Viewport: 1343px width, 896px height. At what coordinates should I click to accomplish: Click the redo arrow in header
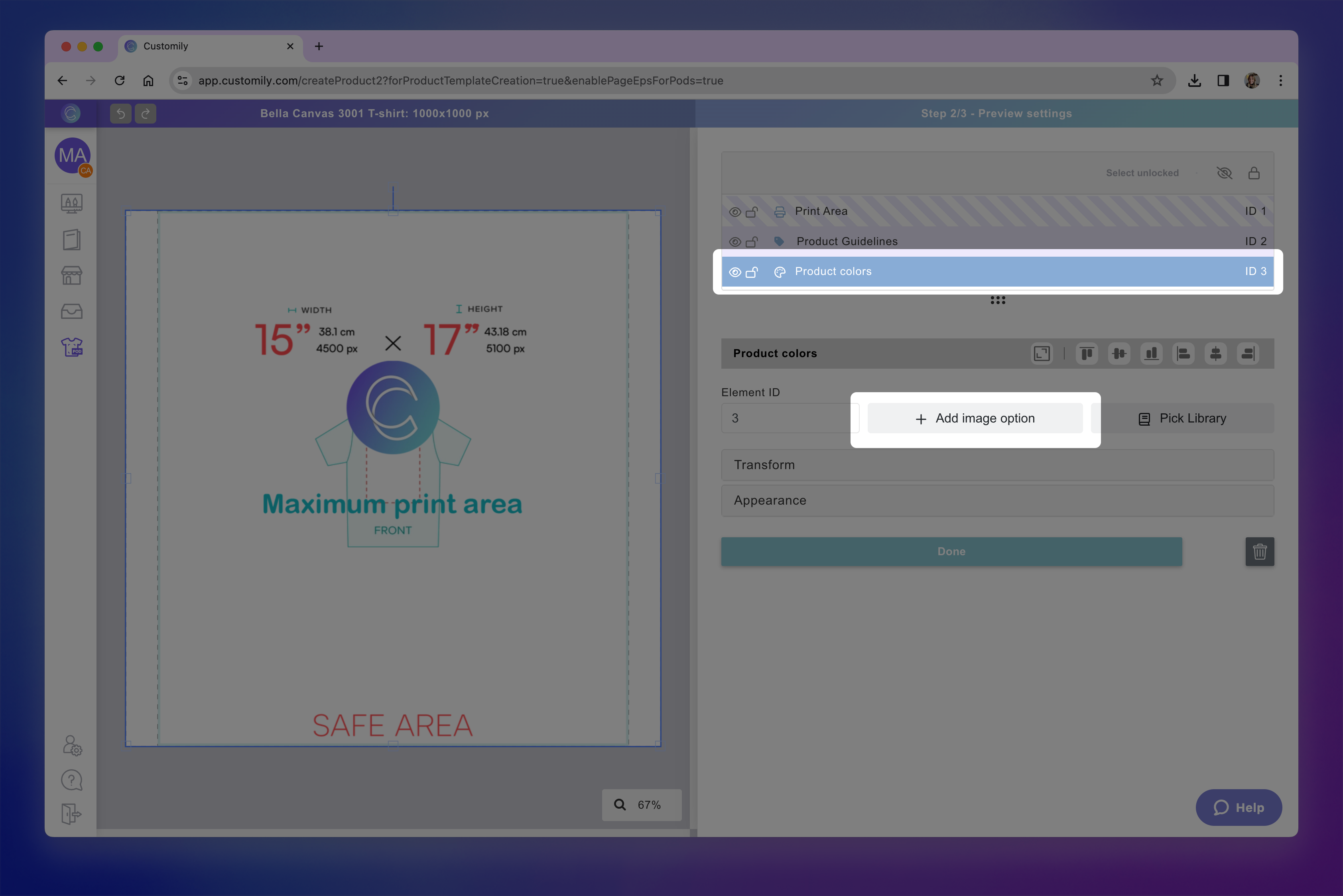[145, 114]
